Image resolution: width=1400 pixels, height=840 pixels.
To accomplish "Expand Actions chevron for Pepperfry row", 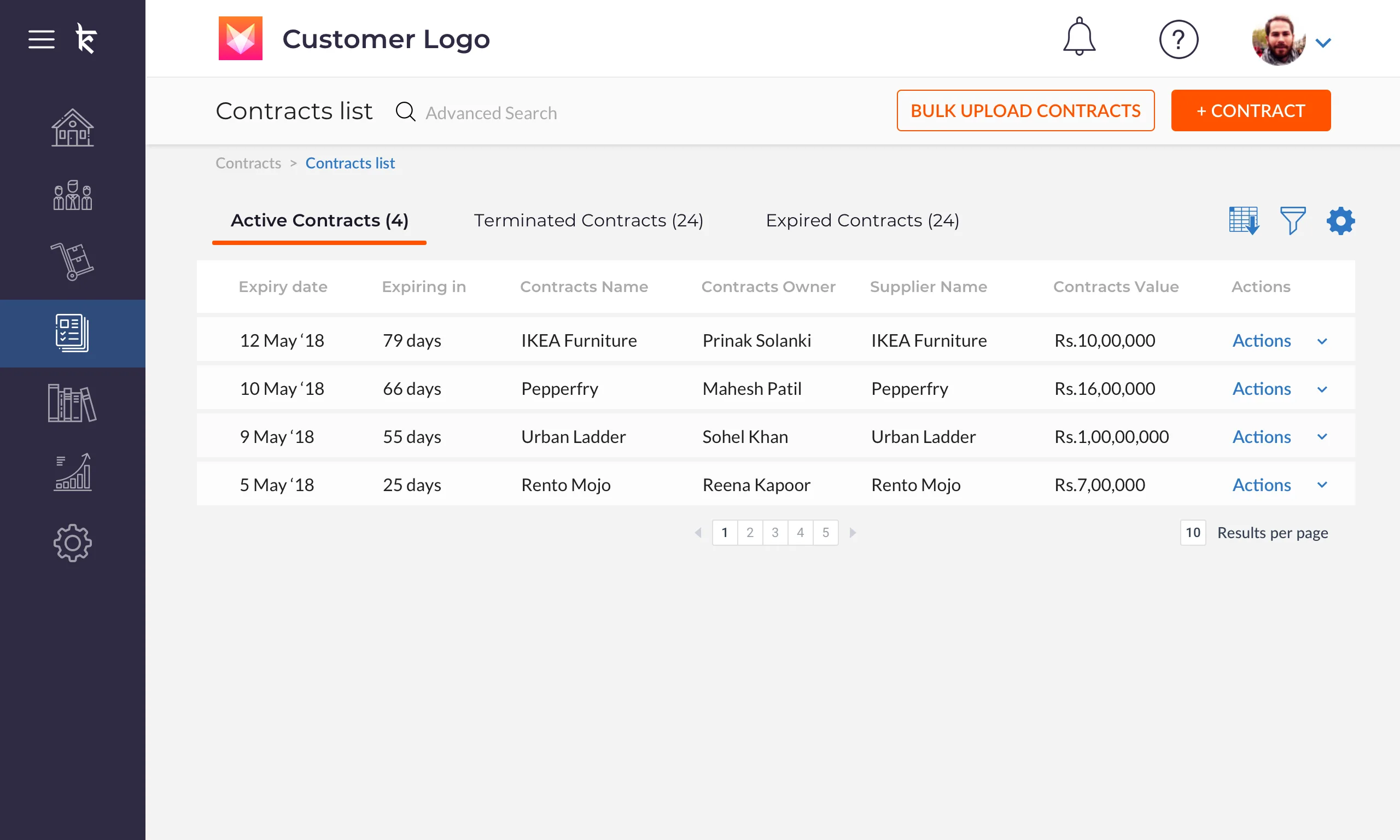I will coord(1322,389).
